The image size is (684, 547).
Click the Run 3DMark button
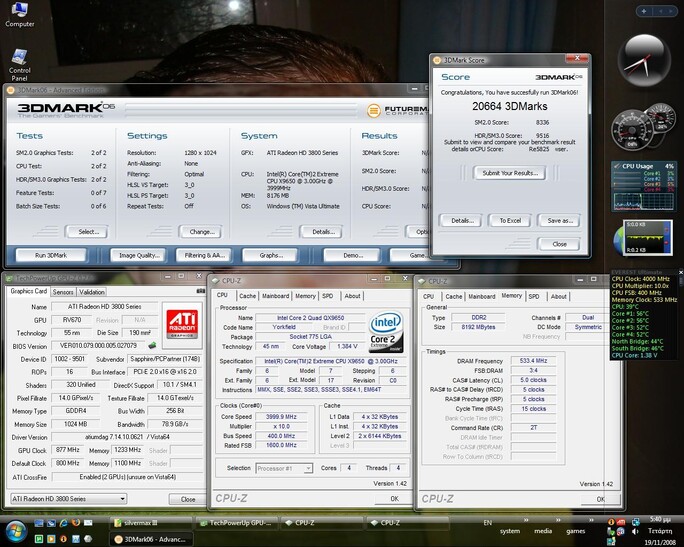click(51, 255)
